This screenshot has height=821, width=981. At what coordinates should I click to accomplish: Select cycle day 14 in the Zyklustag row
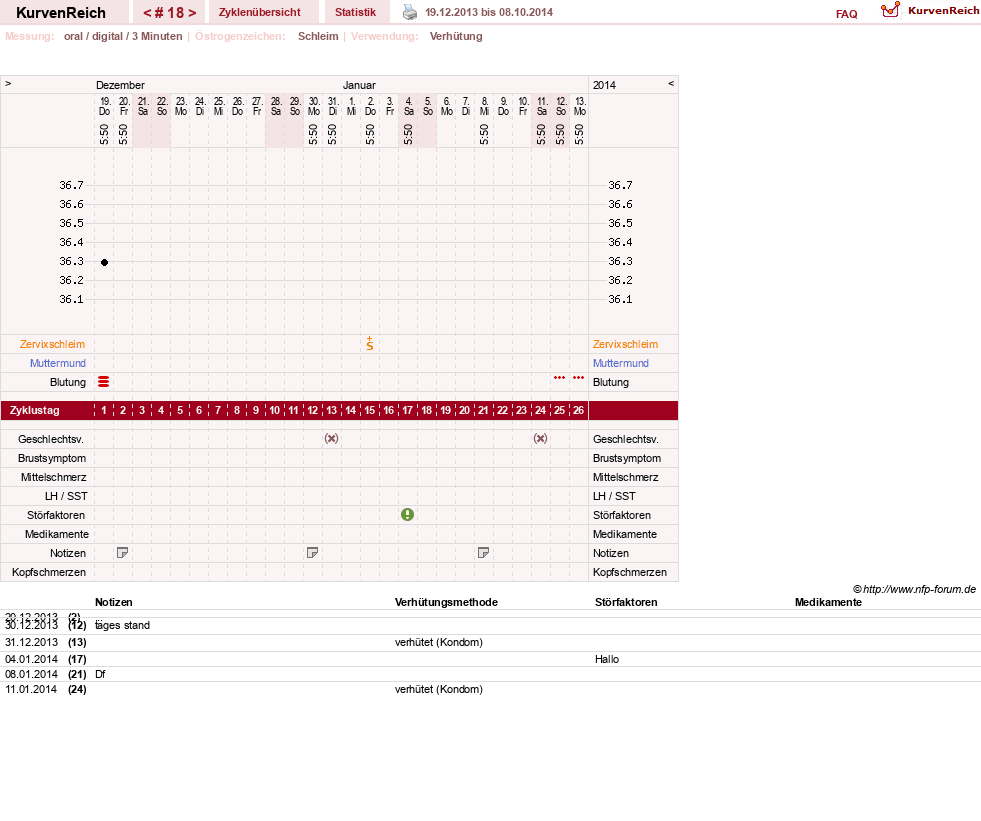[x=350, y=410]
